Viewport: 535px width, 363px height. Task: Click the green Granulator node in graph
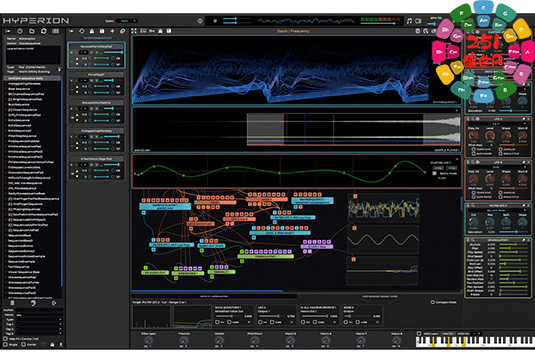click(x=266, y=256)
